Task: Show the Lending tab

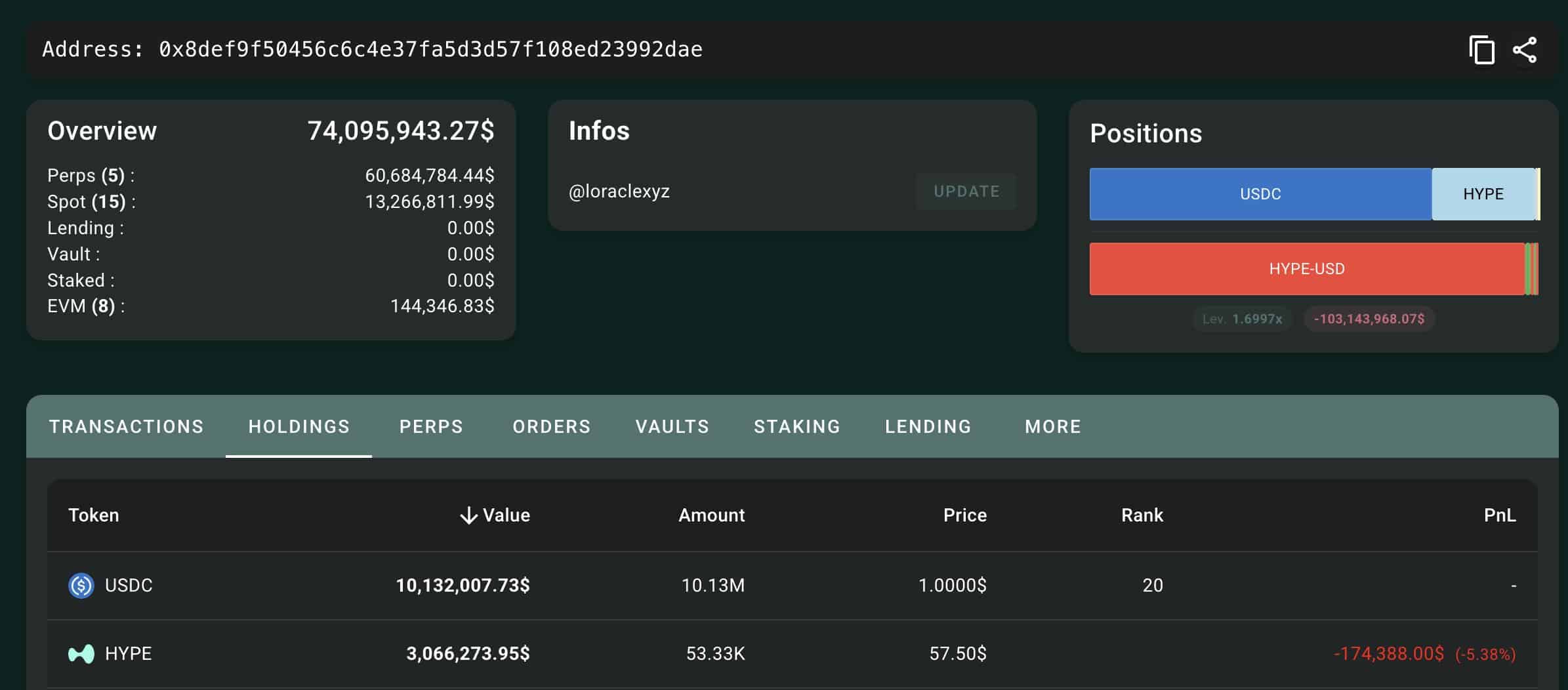Action: pyautogui.click(x=928, y=426)
